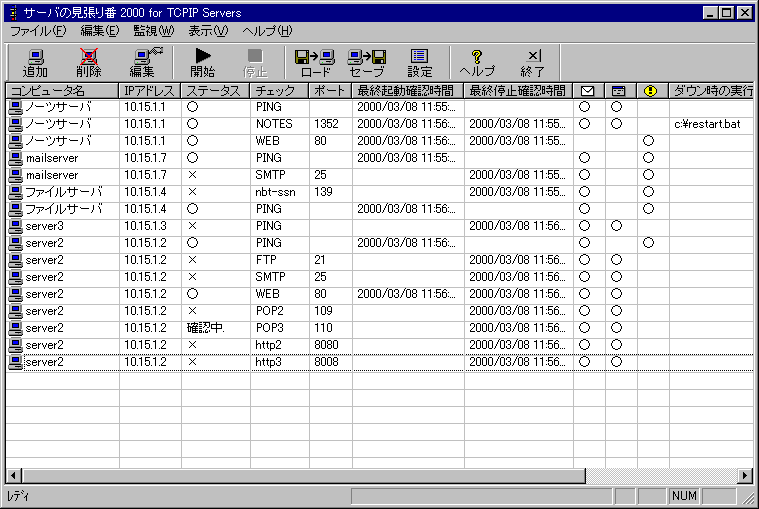Start monitoring with the 開始 button
The height and width of the screenshot is (509, 759).
click(202, 62)
